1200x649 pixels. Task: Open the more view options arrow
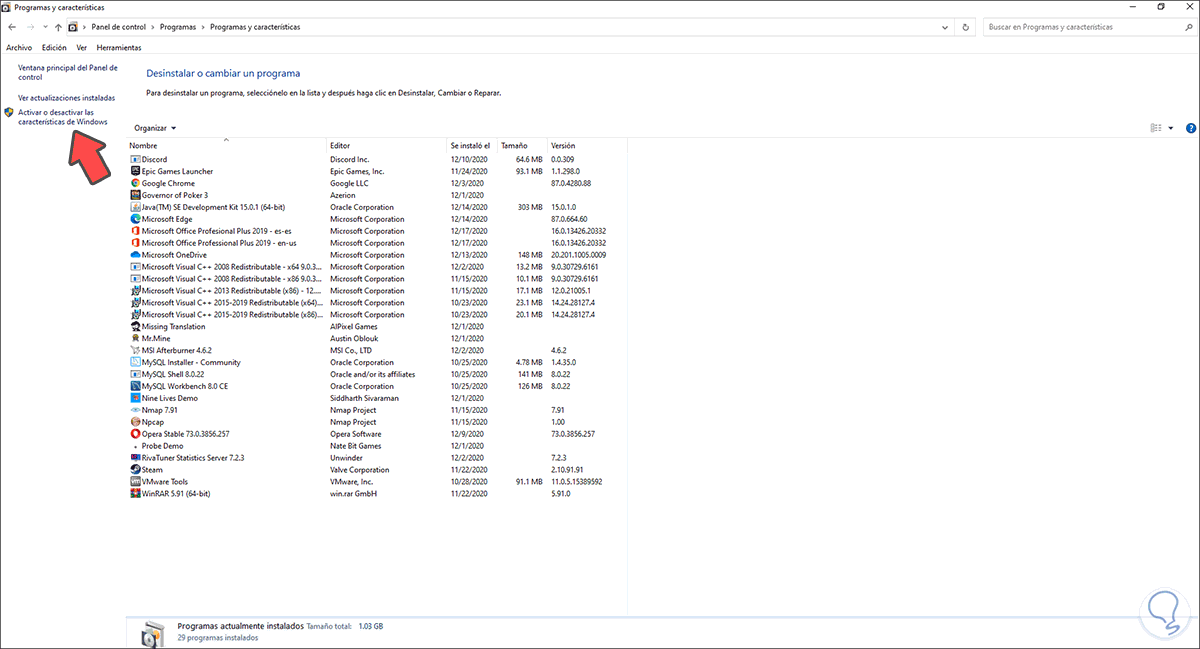1171,128
